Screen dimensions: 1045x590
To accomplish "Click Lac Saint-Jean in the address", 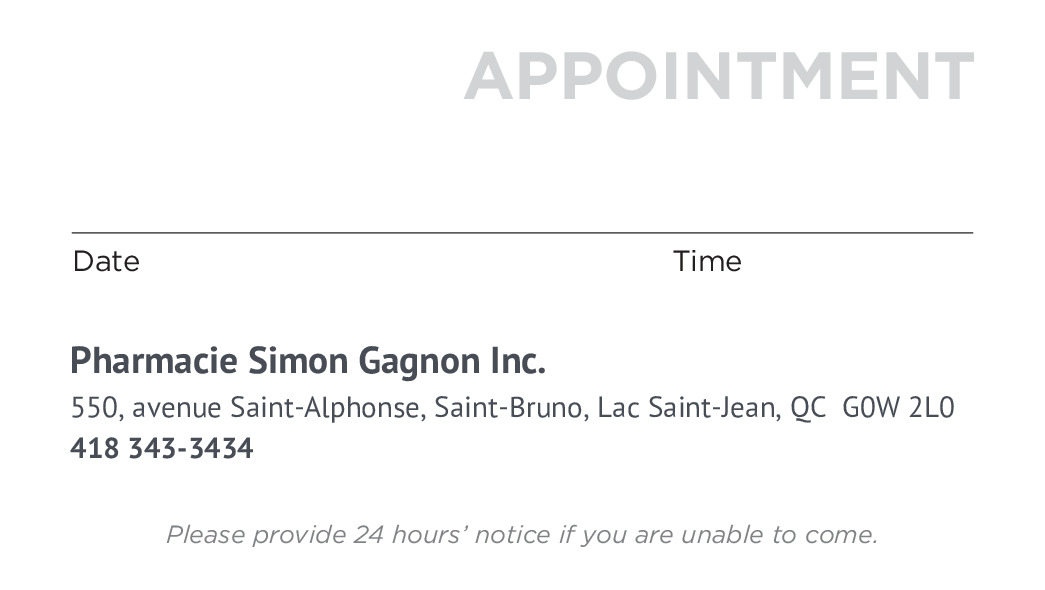I will [687, 408].
